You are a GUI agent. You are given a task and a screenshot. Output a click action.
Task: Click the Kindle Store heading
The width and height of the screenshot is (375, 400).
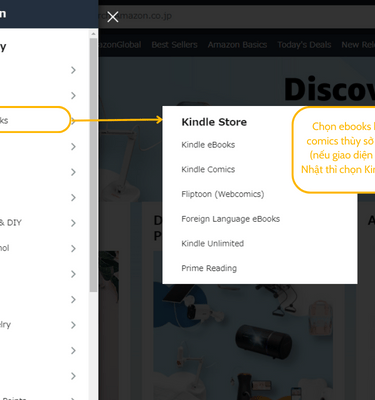click(x=214, y=122)
